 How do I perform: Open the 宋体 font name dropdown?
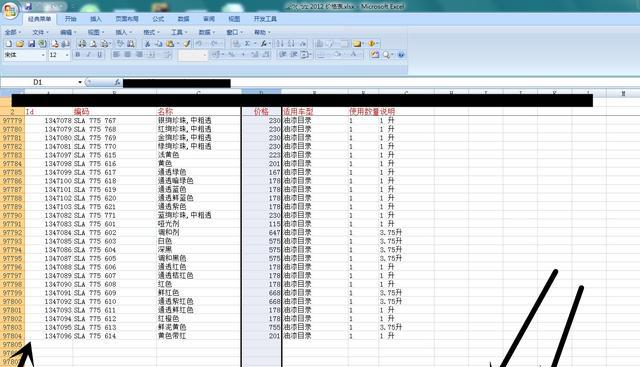click(x=43, y=55)
